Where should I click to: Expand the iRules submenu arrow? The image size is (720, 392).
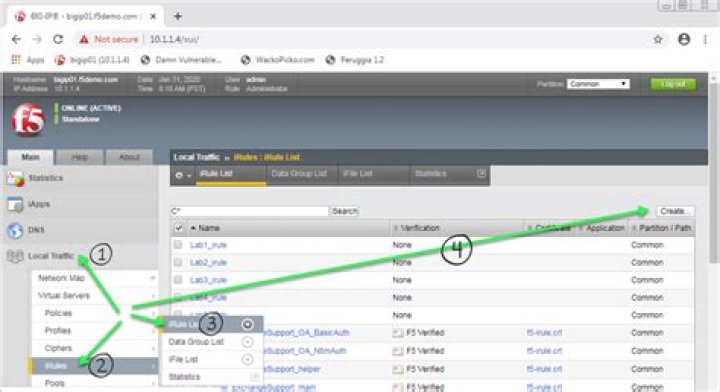(152, 366)
